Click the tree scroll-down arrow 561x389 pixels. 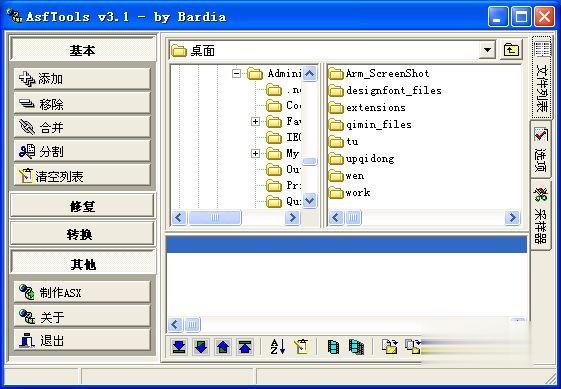(309, 200)
